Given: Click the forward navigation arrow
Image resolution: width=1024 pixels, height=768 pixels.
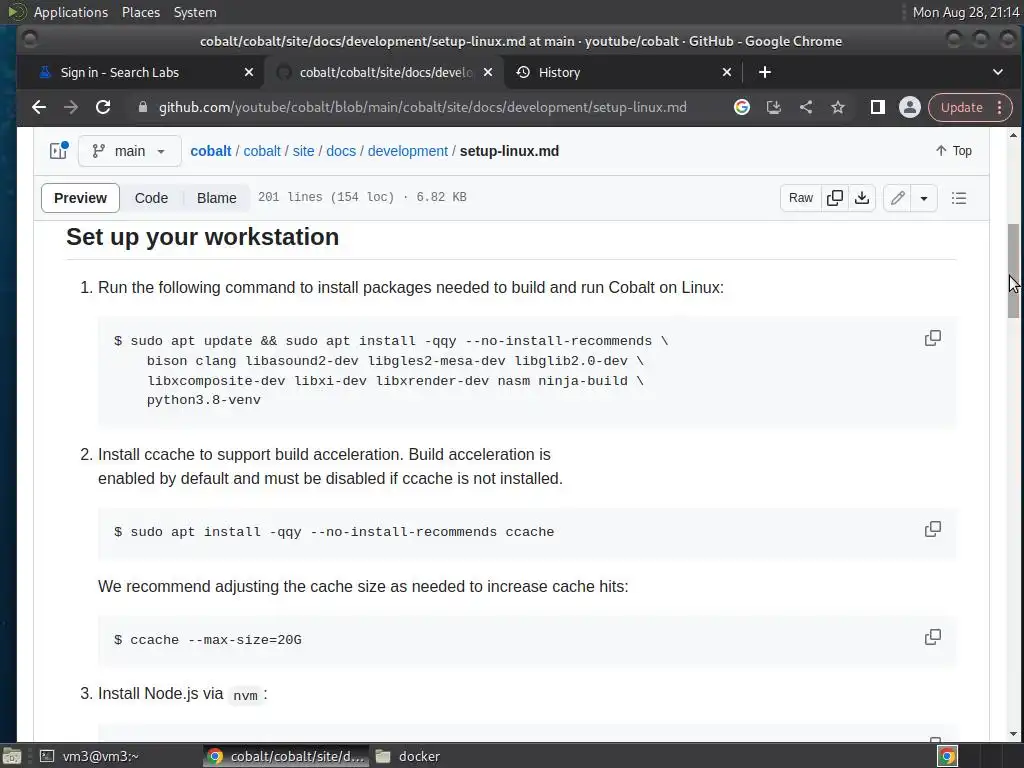Looking at the screenshot, I should click(71, 107).
